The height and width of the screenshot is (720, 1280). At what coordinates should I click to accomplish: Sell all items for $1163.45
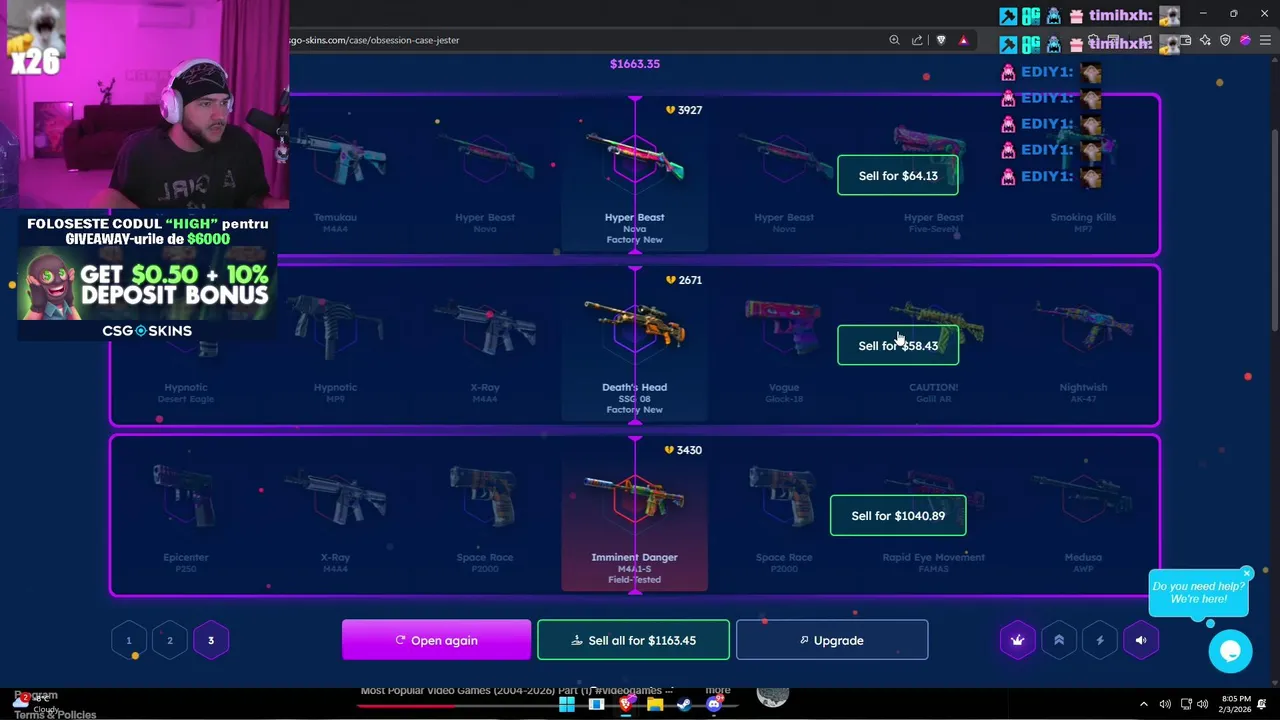click(x=633, y=640)
